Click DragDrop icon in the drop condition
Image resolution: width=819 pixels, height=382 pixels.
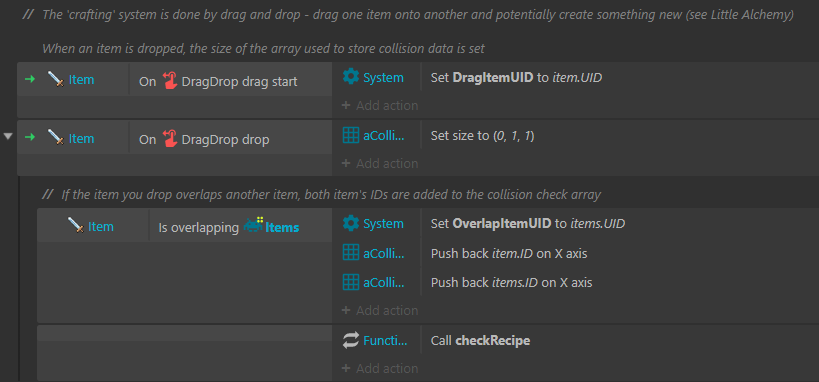(x=170, y=139)
